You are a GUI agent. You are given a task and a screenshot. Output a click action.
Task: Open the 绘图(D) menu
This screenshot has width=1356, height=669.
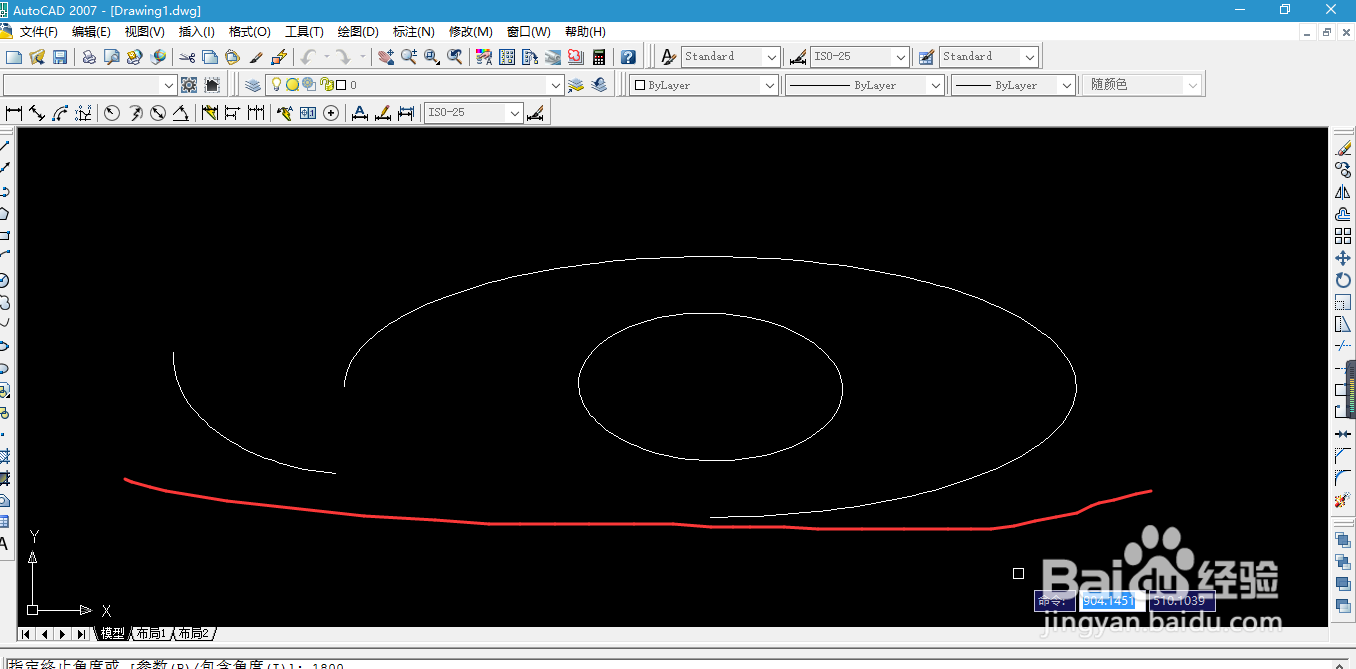pyautogui.click(x=358, y=32)
